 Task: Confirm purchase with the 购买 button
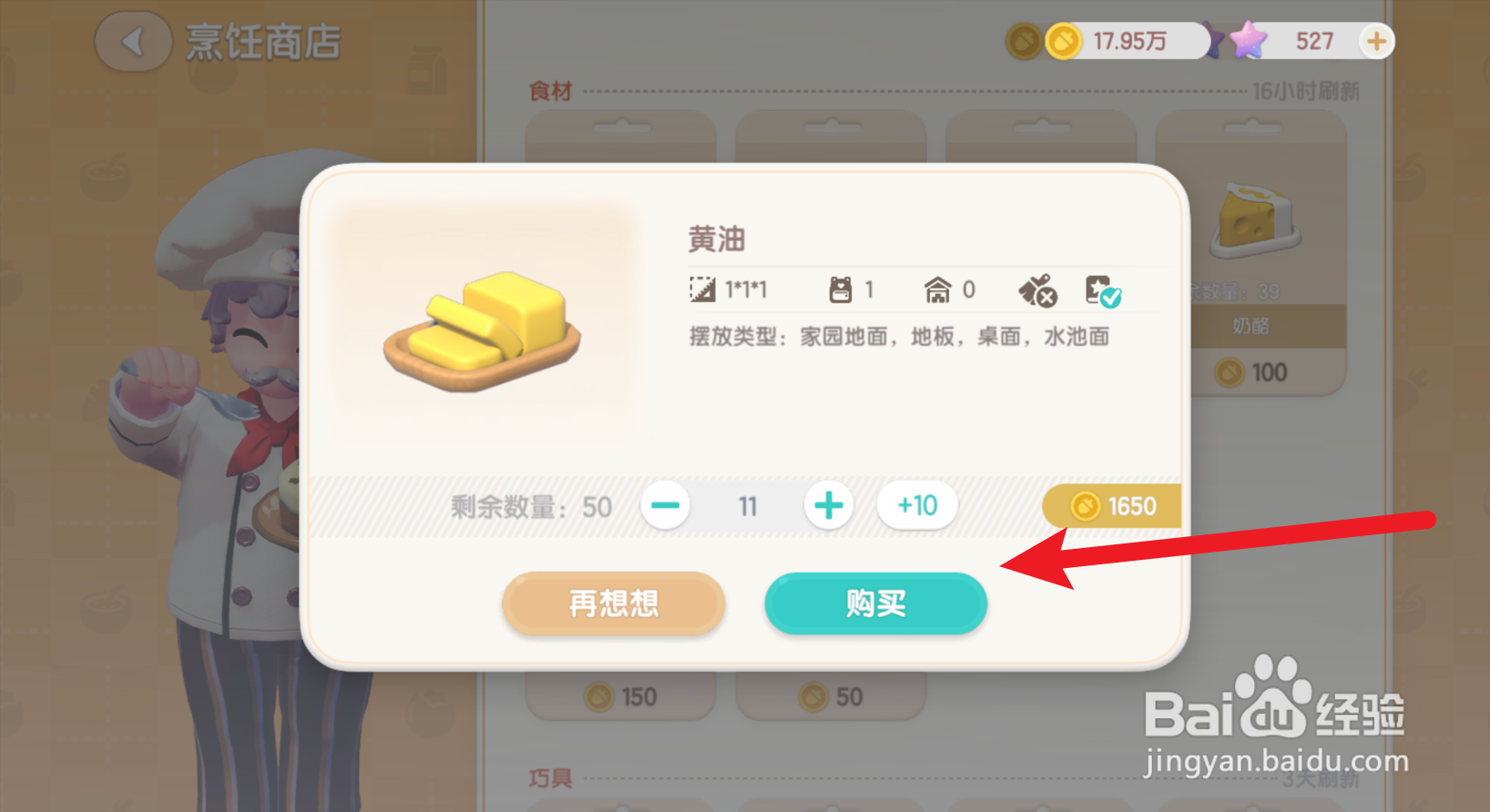pos(876,603)
